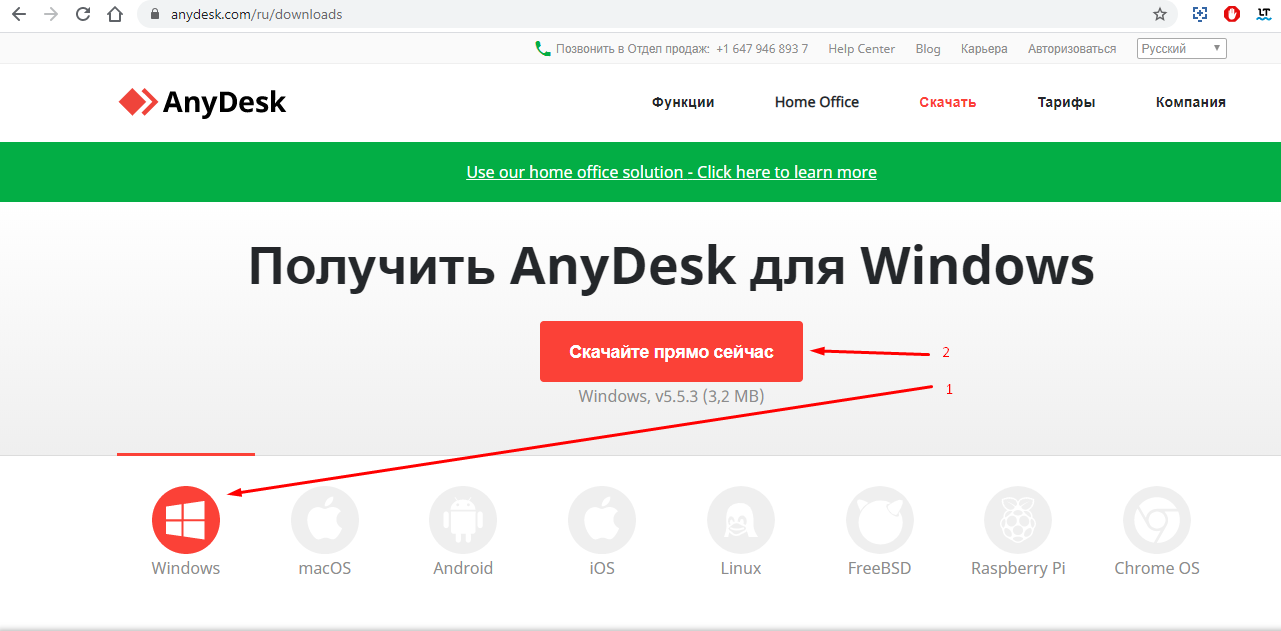Click the Linux label text

741,568
